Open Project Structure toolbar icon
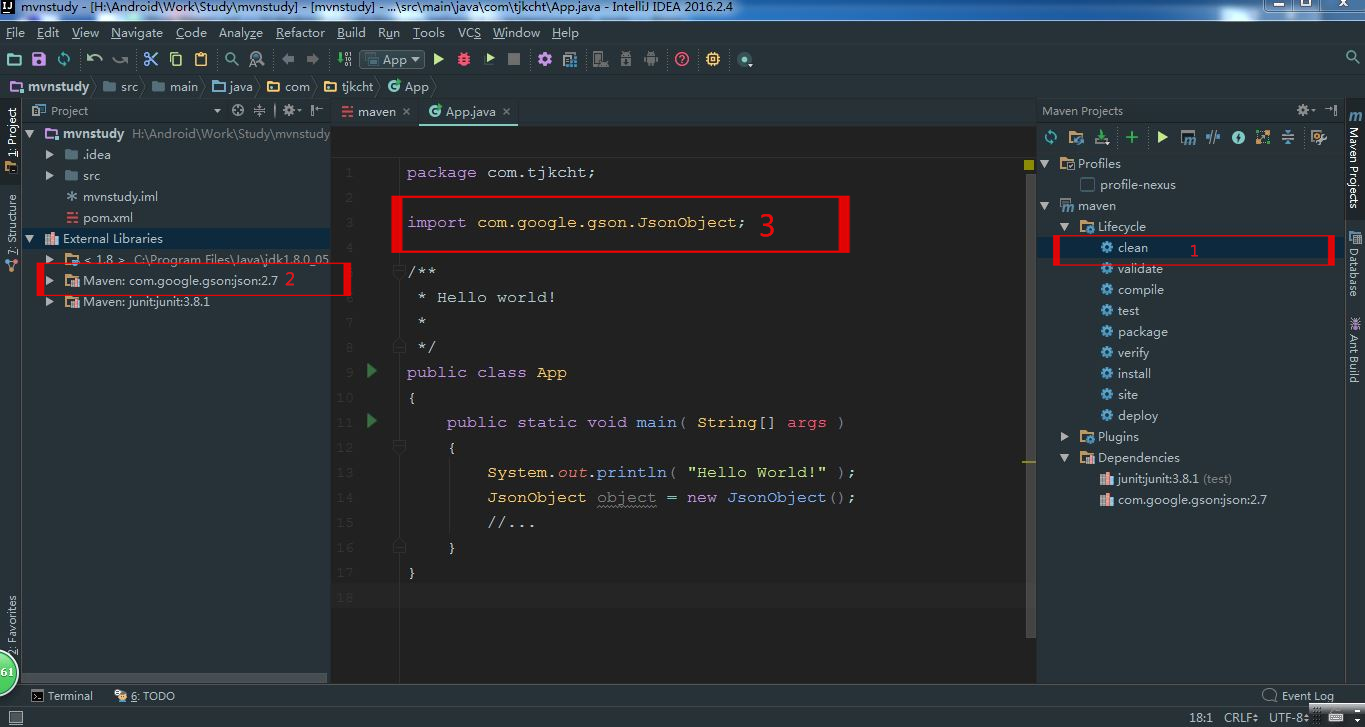Viewport: 1365px width, 727px height. pos(570,60)
